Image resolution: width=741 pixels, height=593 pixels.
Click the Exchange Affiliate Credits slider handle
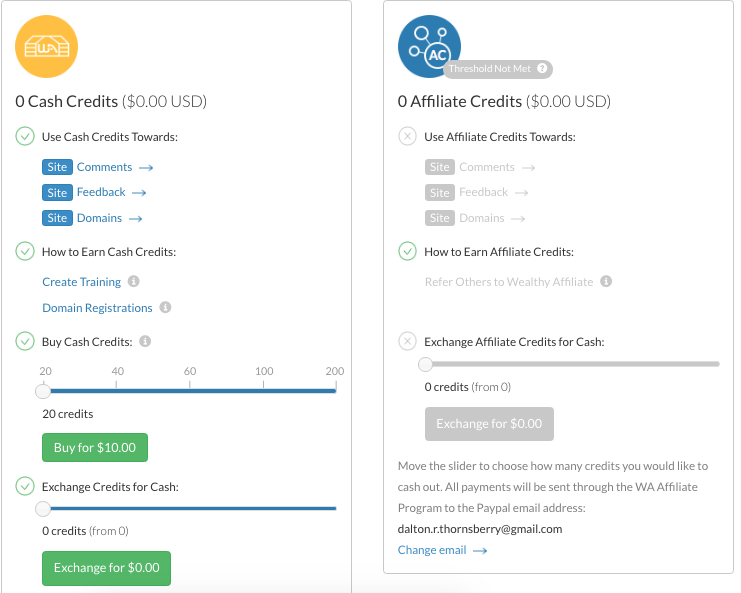pyautogui.click(x=425, y=364)
